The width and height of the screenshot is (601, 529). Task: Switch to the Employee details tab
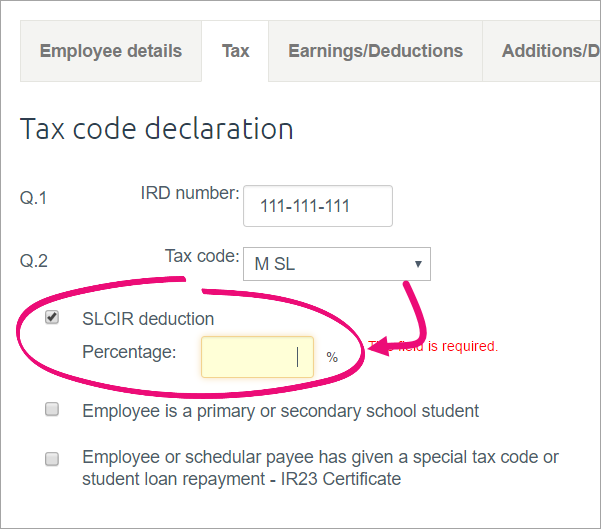[x=110, y=51]
